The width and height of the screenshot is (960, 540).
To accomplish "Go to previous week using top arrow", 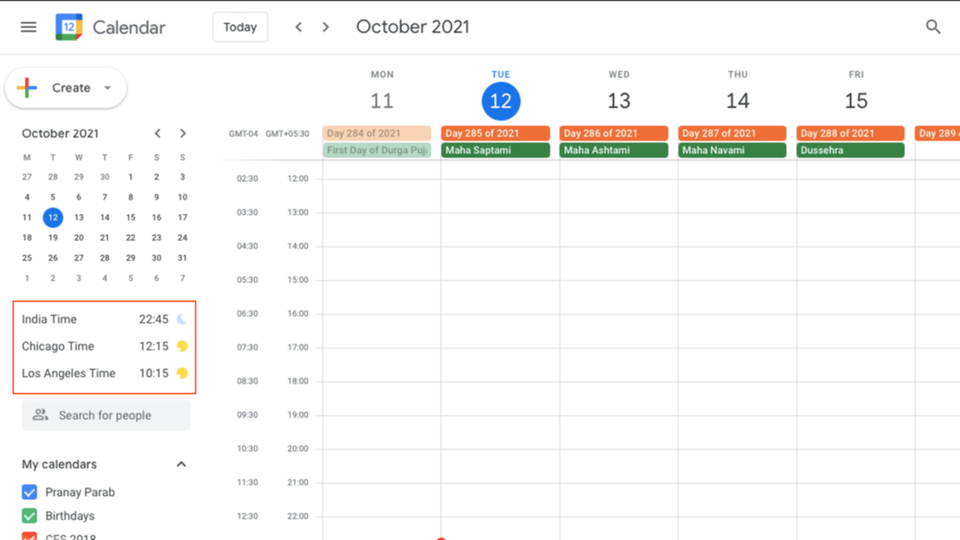I will (x=298, y=27).
